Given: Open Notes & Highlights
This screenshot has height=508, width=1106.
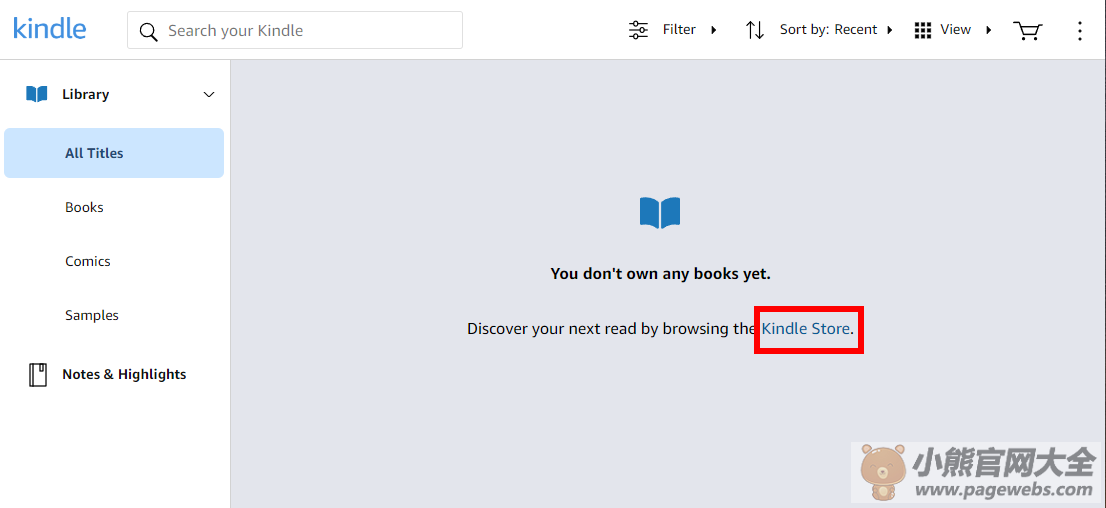Looking at the screenshot, I should 124,375.
